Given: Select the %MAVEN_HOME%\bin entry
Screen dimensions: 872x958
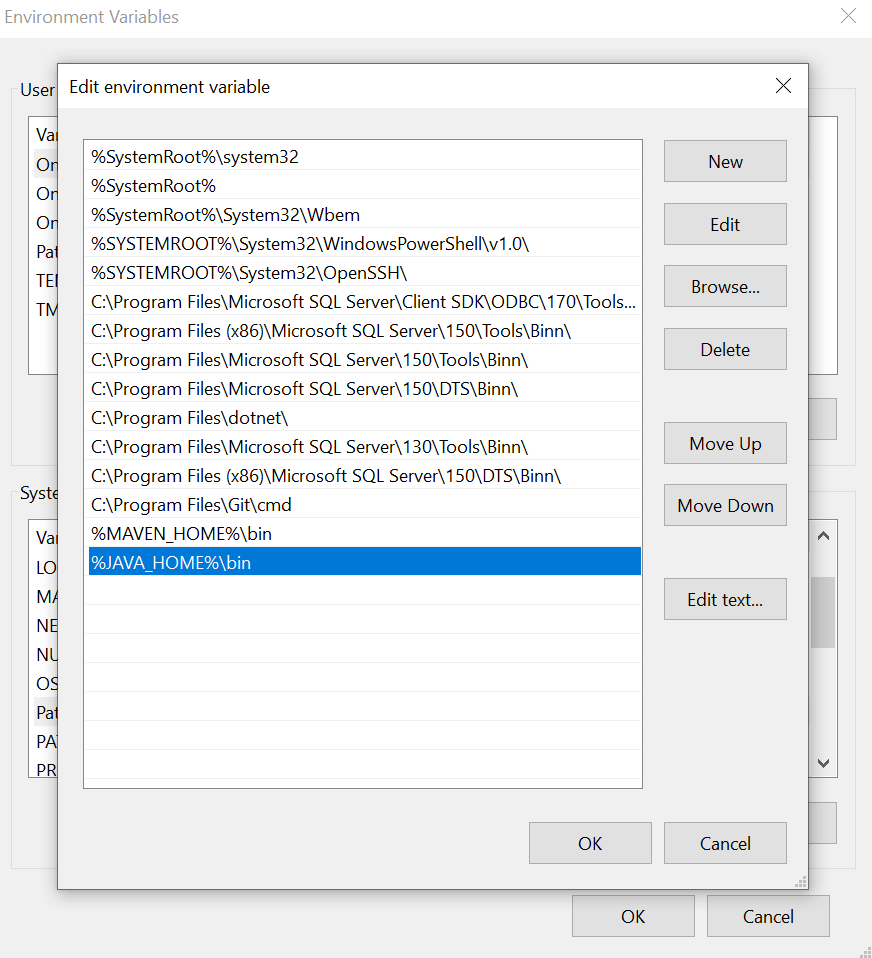Looking at the screenshot, I should [365, 534].
